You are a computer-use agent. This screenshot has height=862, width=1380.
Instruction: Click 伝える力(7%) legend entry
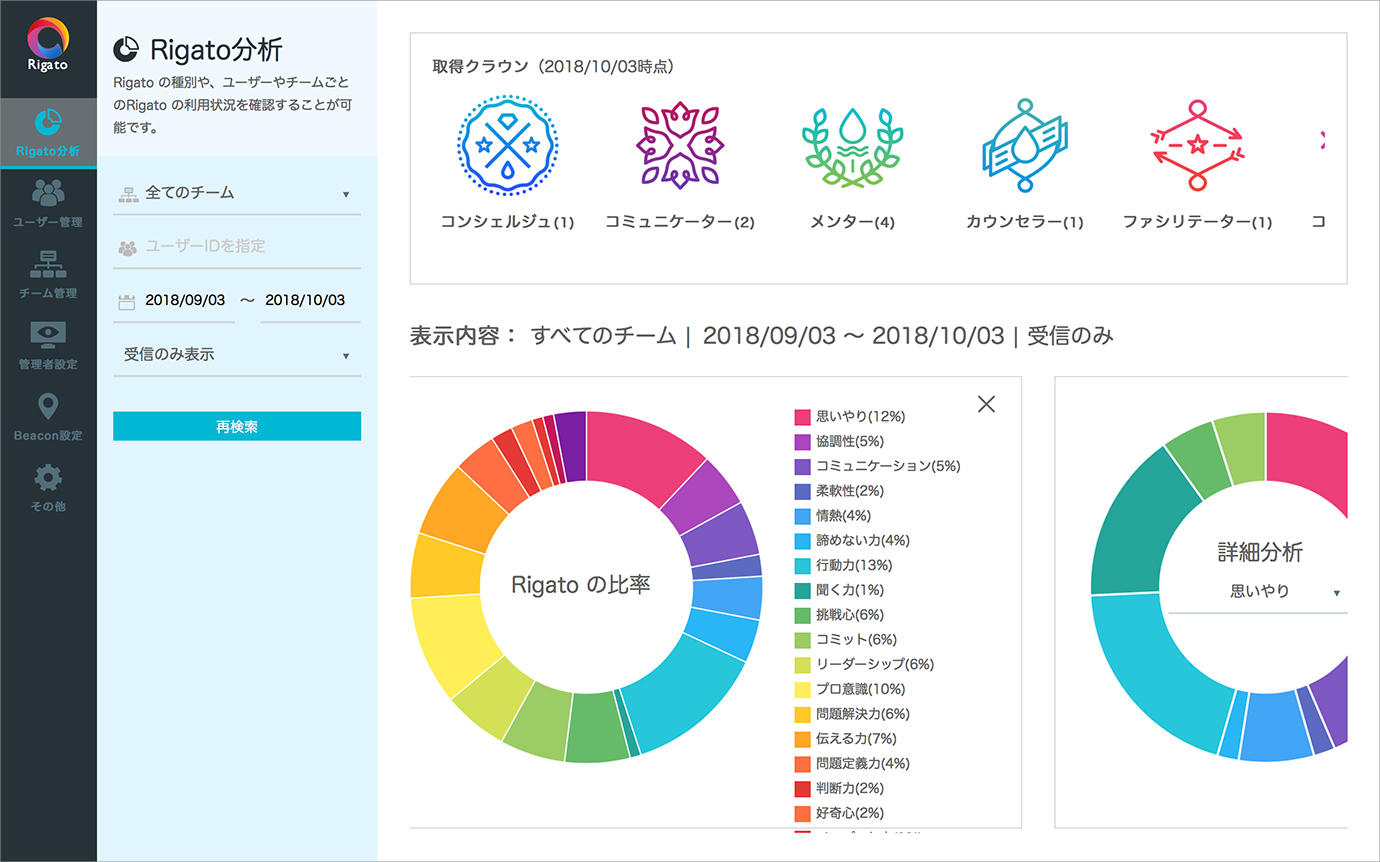coord(845,739)
